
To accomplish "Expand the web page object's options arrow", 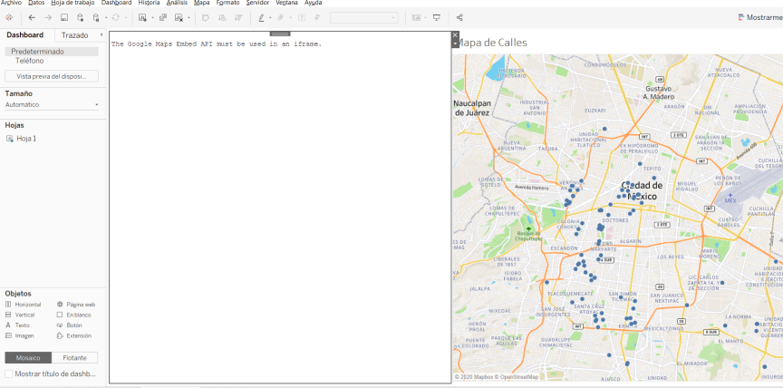I will pyautogui.click(x=455, y=44).
